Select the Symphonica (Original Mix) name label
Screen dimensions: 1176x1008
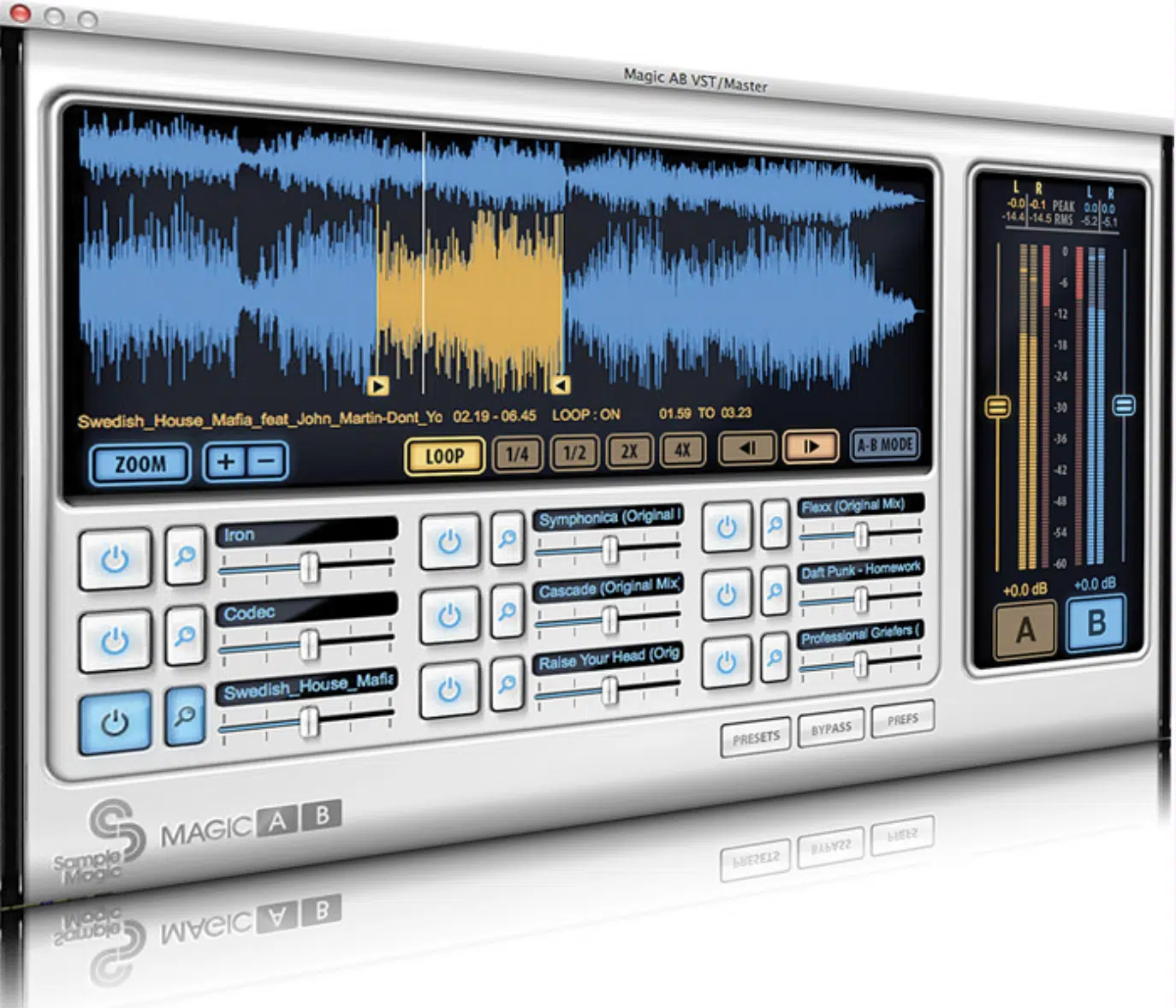click(609, 517)
